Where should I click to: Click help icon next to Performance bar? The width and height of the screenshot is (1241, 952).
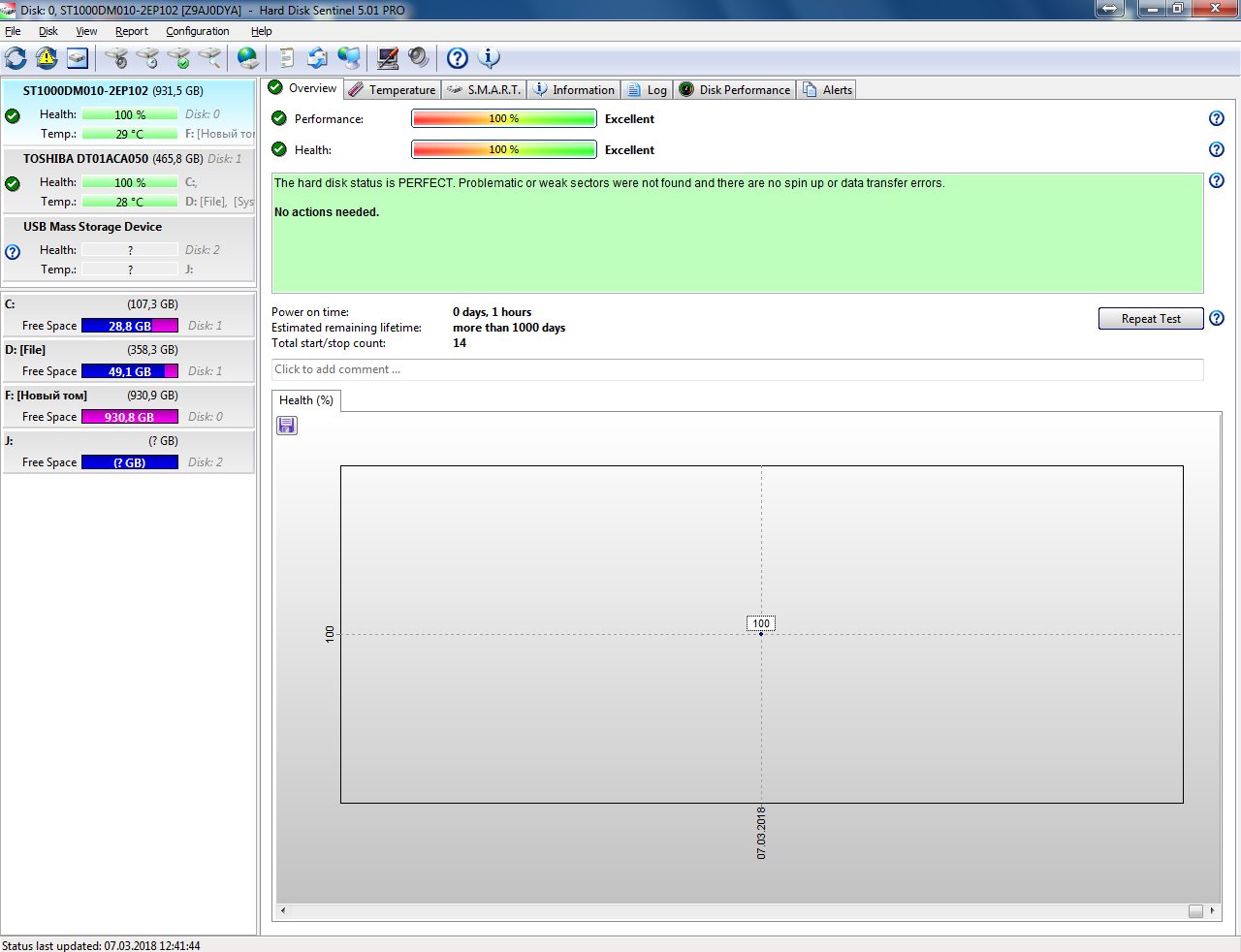pyautogui.click(x=1217, y=118)
